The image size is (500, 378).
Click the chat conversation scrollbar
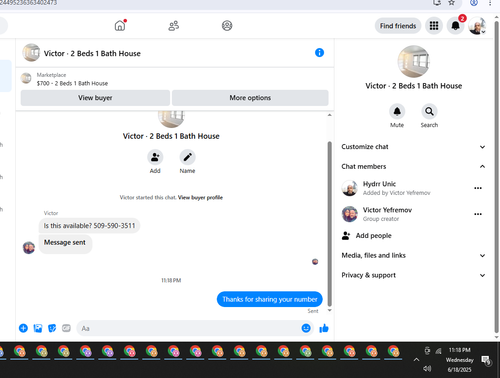[x=329, y=223]
